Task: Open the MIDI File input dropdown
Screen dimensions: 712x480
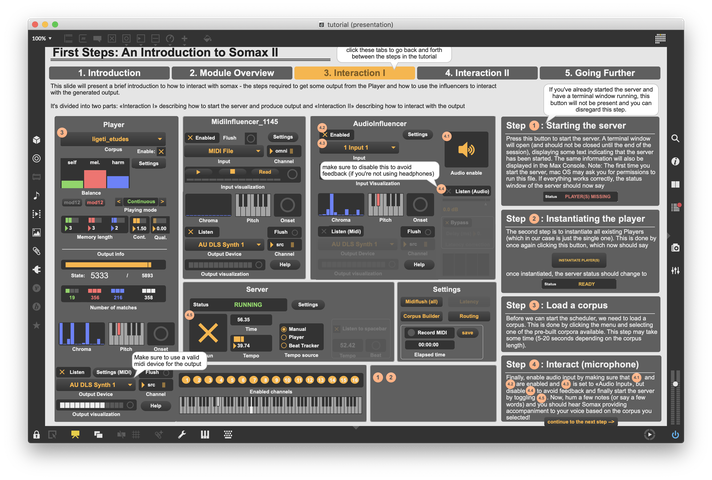Action: click(x=224, y=151)
